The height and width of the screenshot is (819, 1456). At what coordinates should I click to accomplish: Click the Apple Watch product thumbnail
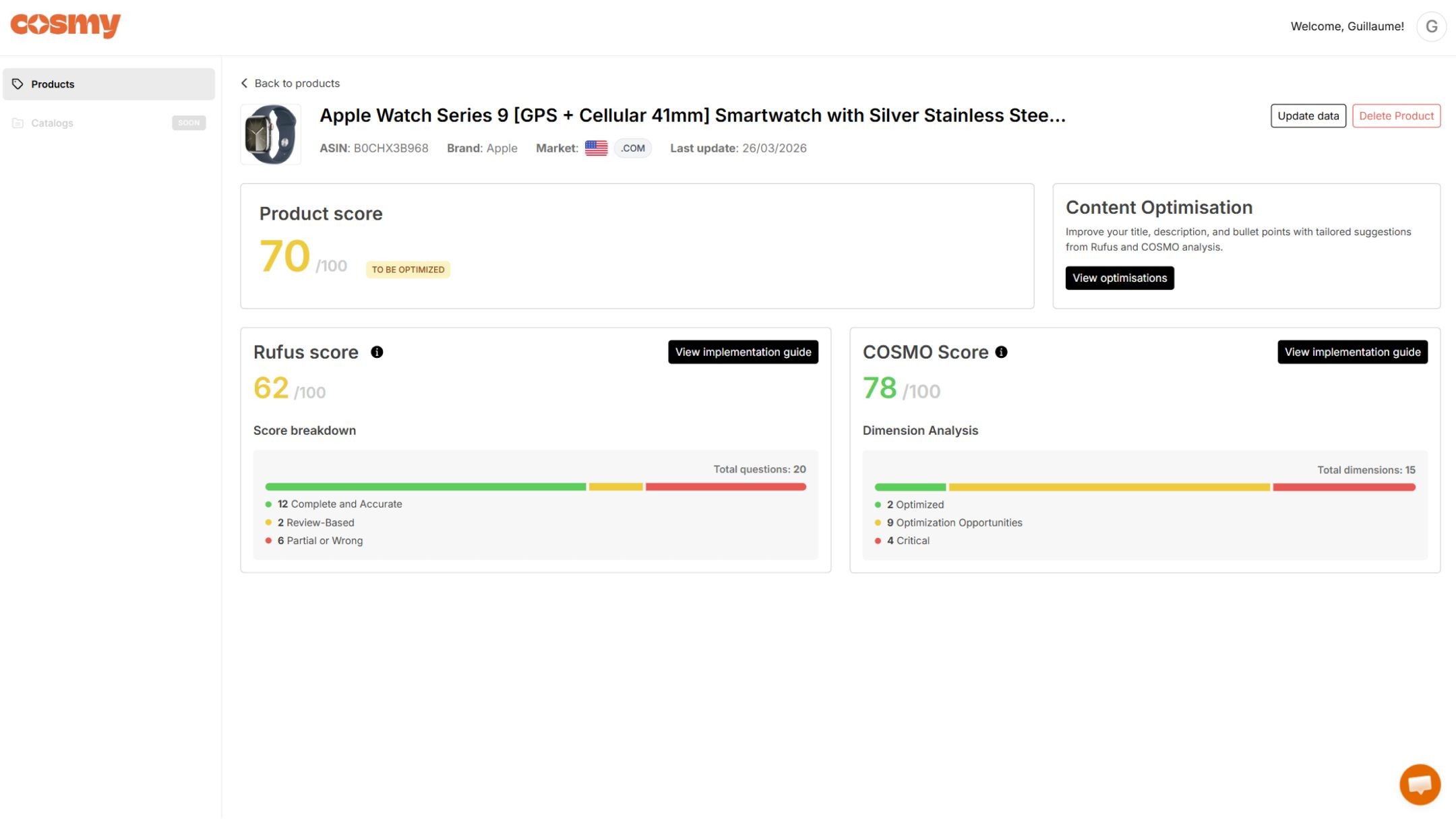[x=271, y=134]
